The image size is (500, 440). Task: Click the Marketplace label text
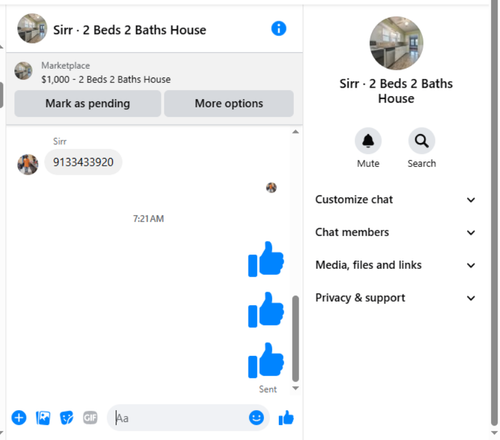pos(66,66)
